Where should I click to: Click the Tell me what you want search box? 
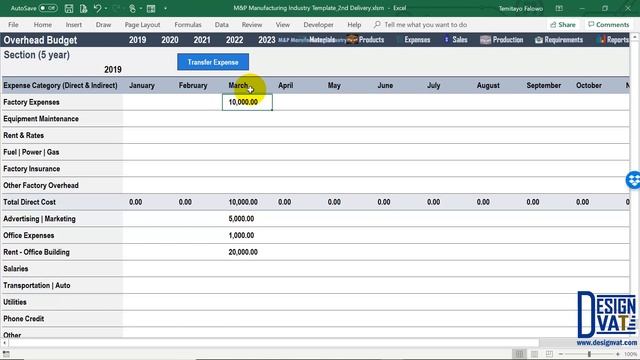click(x=420, y=24)
